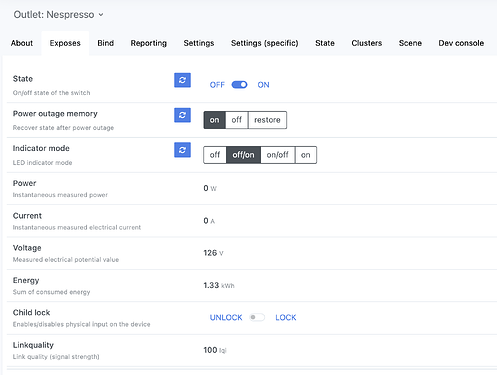Set Power outage memory to restore
This screenshot has width=497, height=375.
(x=267, y=120)
